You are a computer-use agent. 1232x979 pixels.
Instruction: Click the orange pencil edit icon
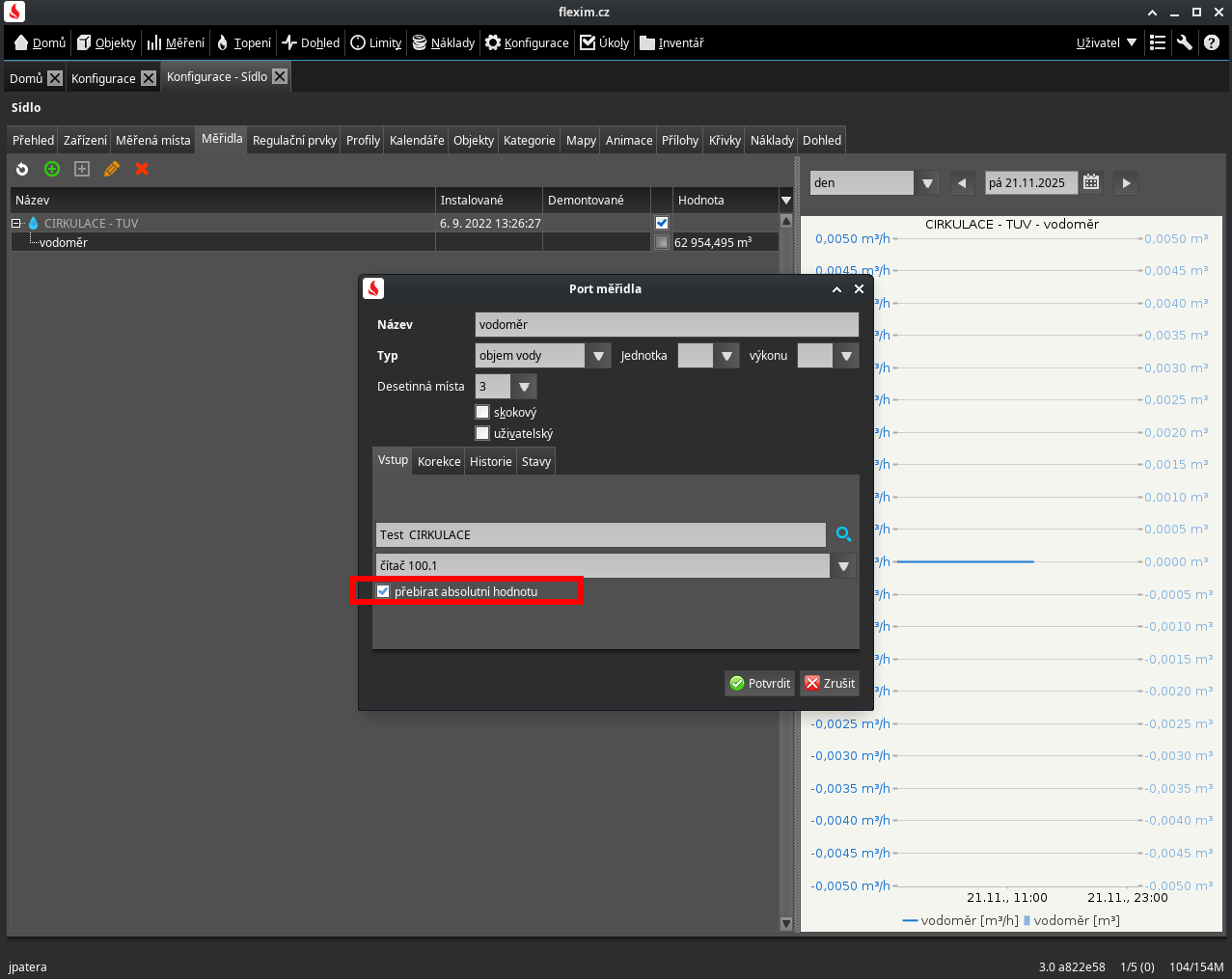(112, 169)
